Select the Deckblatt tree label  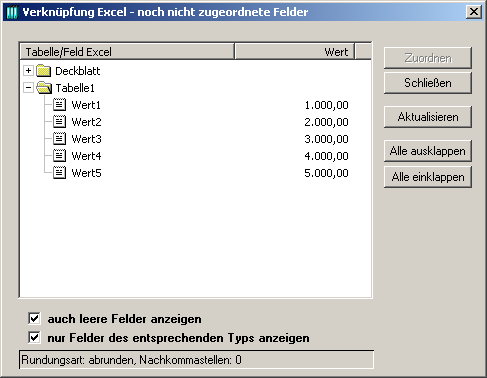[78, 71]
